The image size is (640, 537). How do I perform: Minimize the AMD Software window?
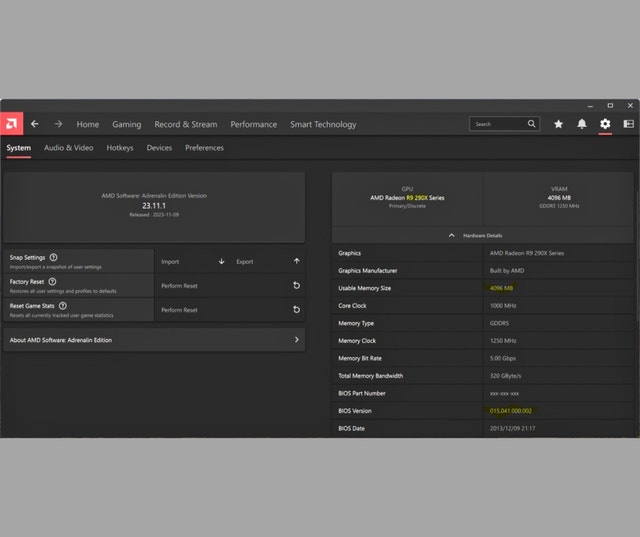click(590, 106)
